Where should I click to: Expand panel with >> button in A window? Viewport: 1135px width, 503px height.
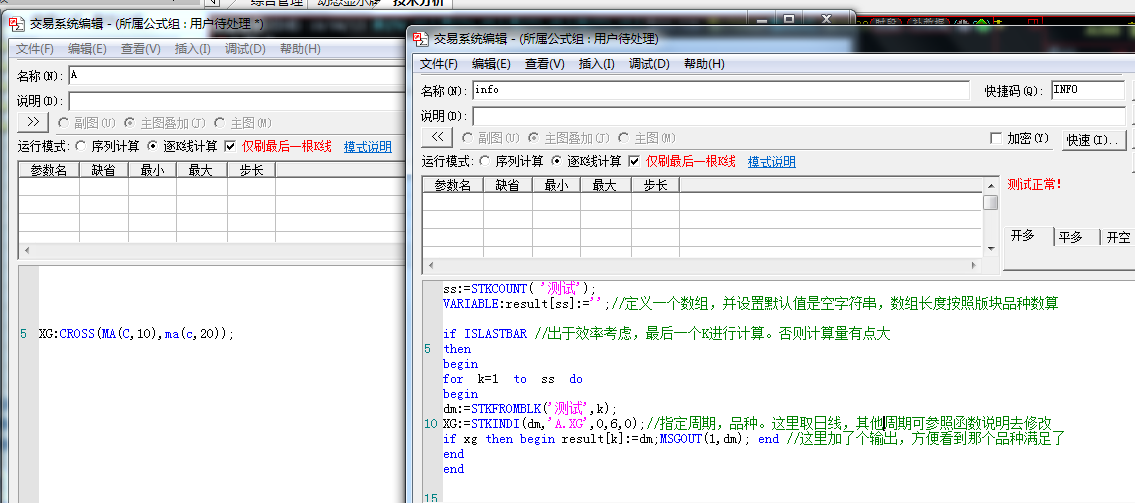[x=33, y=122]
